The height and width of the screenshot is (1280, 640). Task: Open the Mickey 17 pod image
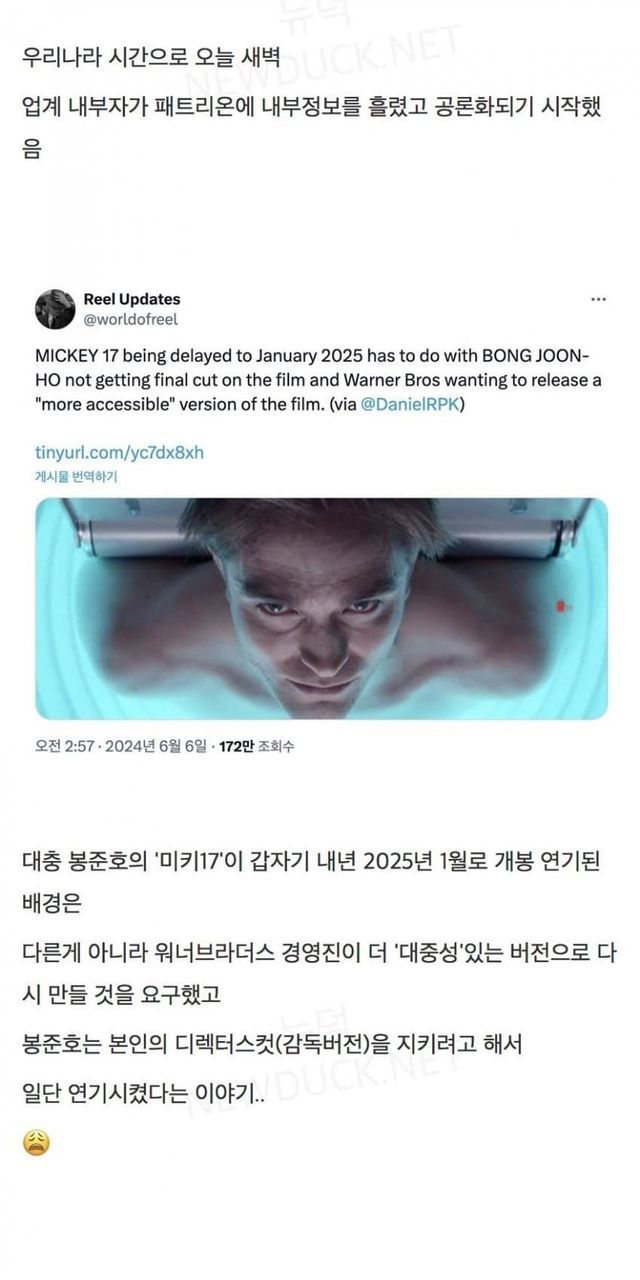tap(321, 609)
